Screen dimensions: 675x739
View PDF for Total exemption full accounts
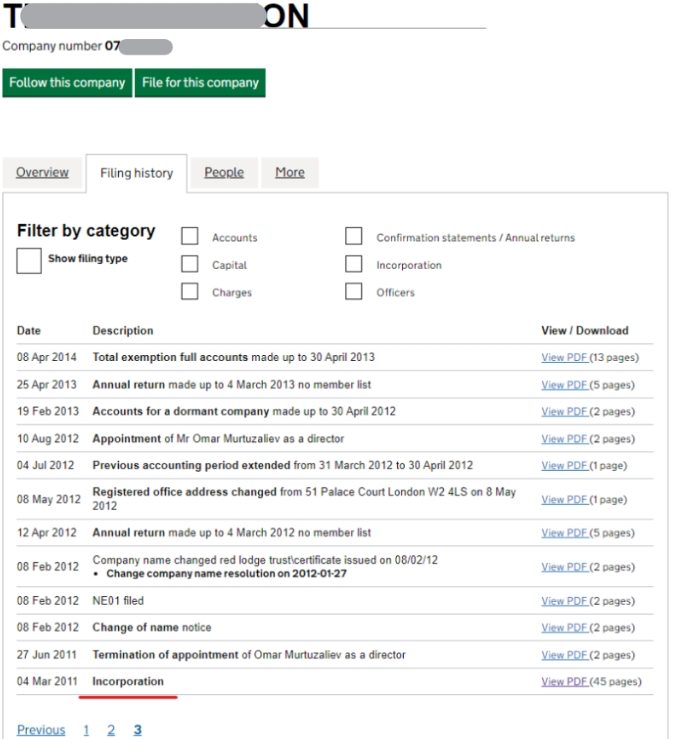click(x=565, y=358)
